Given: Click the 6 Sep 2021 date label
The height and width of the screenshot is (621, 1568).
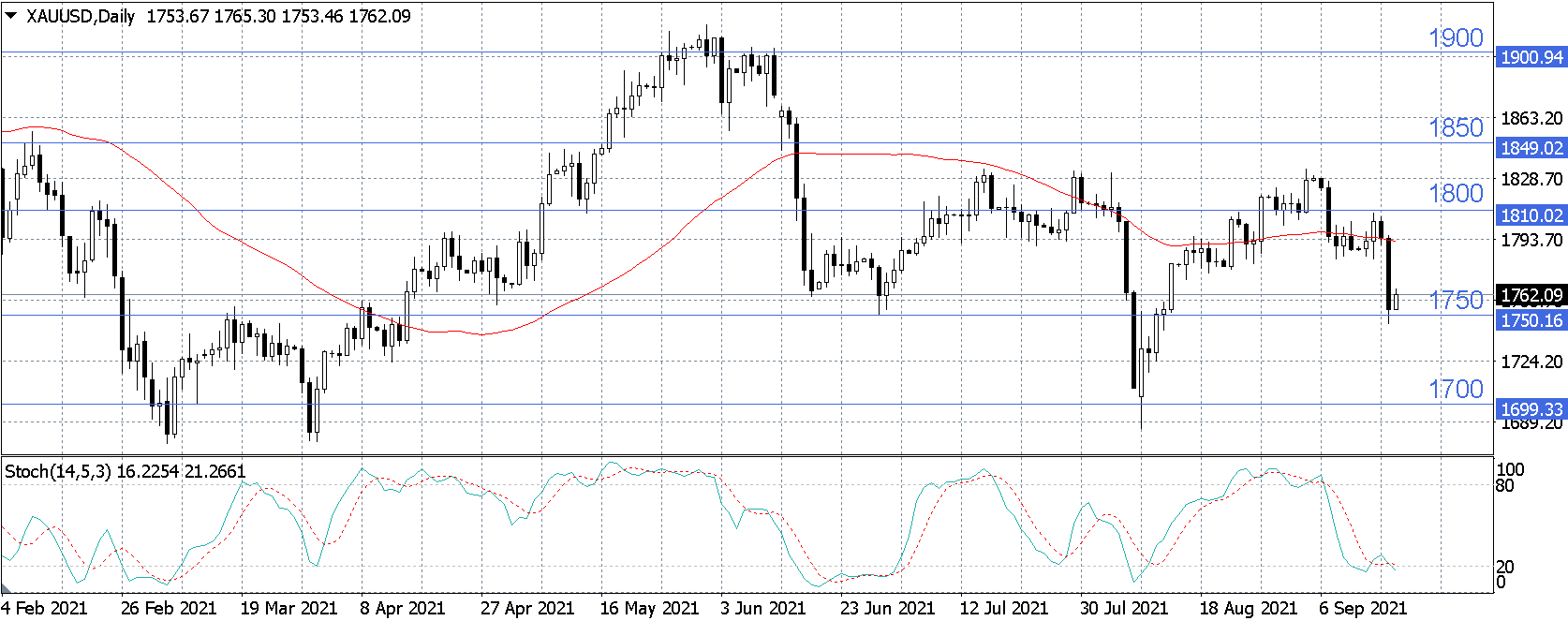Looking at the screenshot, I should pyautogui.click(x=1363, y=608).
